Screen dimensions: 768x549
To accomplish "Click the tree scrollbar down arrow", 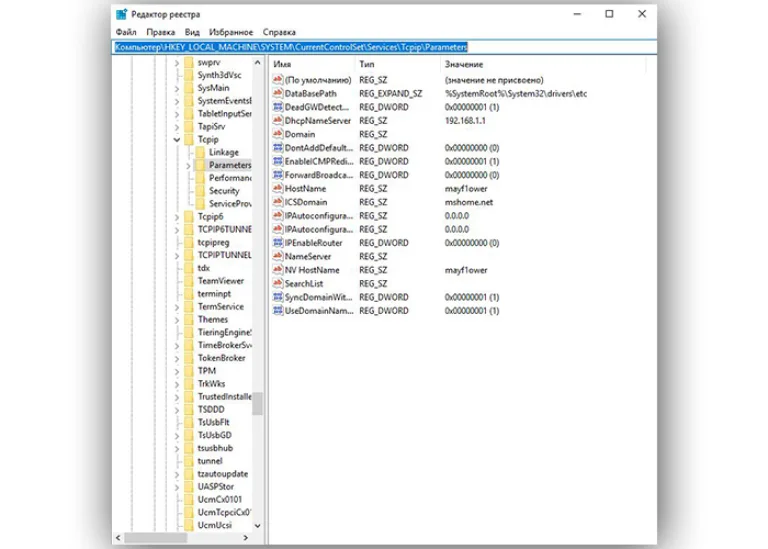I will pyautogui.click(x=258, y=525).
